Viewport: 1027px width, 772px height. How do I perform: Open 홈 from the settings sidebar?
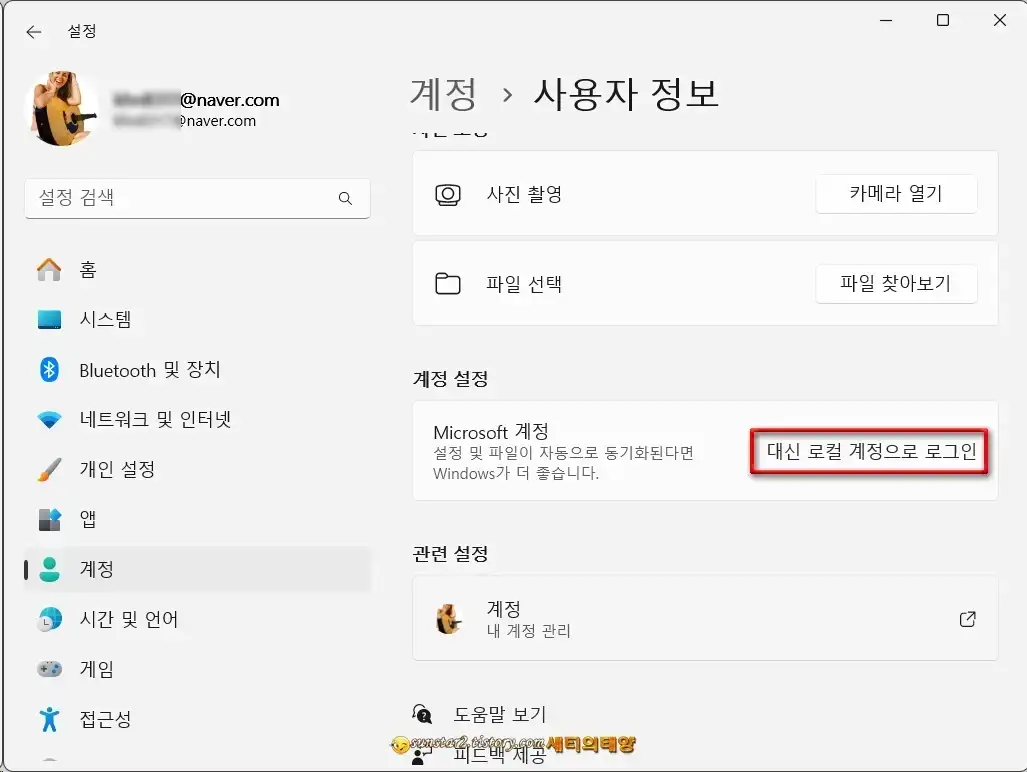(x=89, y=268)
